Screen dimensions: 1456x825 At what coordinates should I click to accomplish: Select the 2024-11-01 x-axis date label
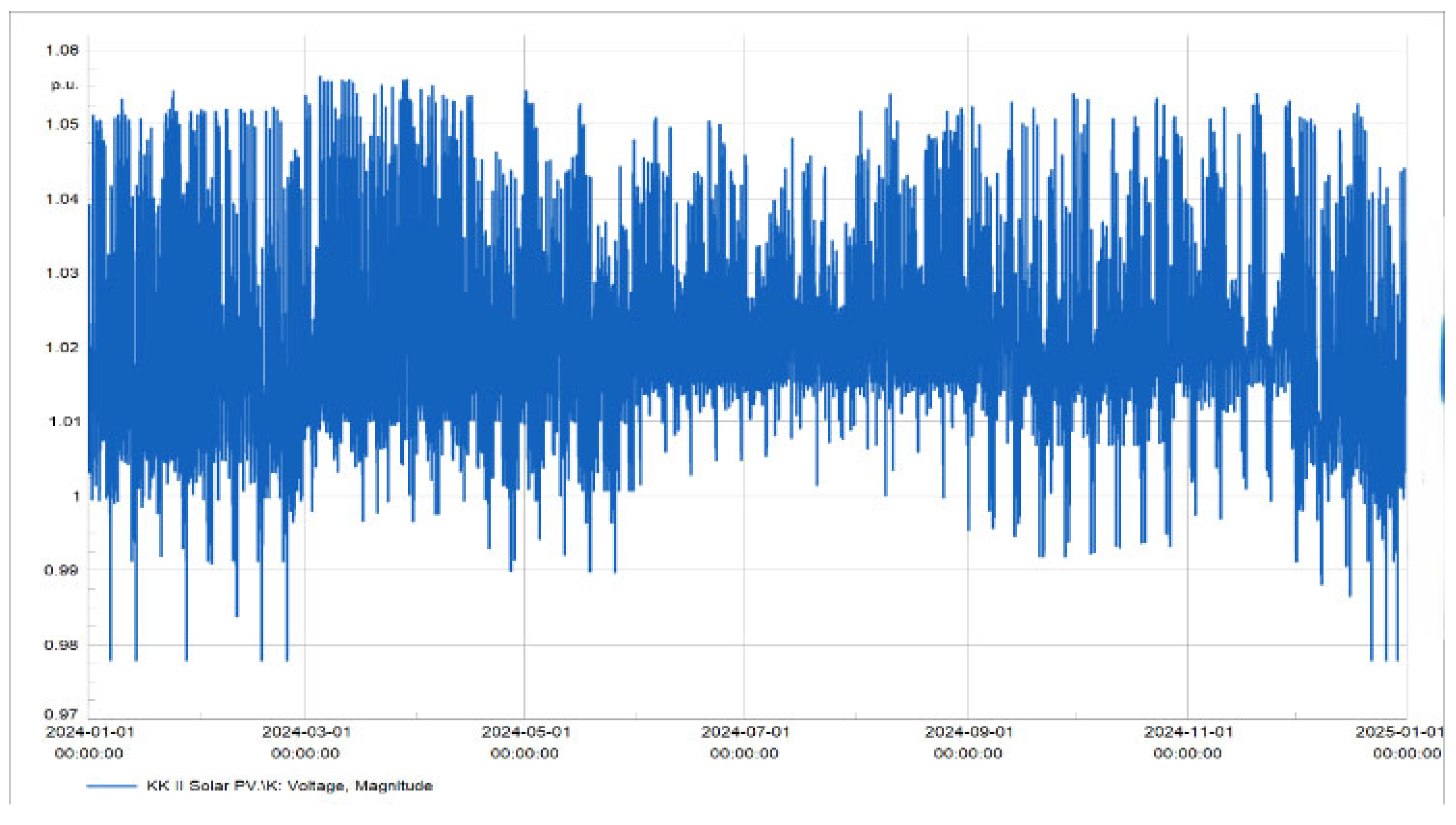click(1187, 732)
